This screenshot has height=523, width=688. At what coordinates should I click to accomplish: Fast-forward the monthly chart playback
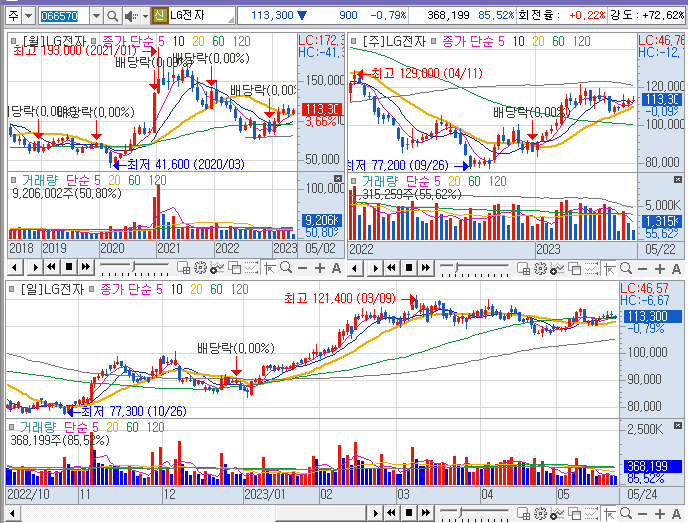click(x=86, y=267)
